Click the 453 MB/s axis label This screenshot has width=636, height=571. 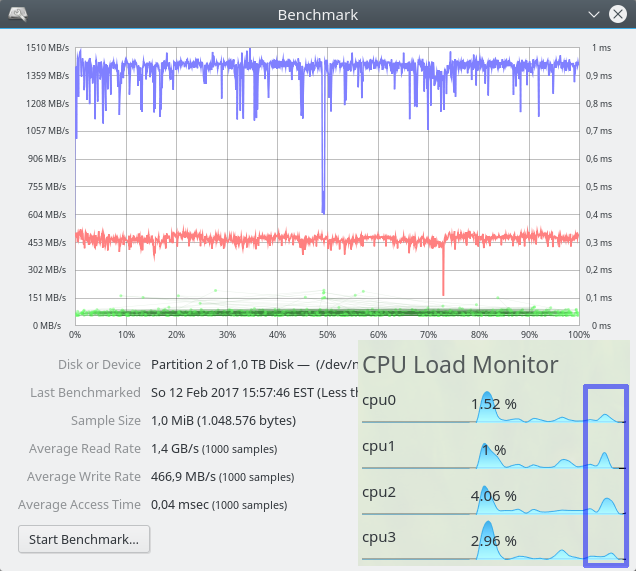[x=47, y=243]
